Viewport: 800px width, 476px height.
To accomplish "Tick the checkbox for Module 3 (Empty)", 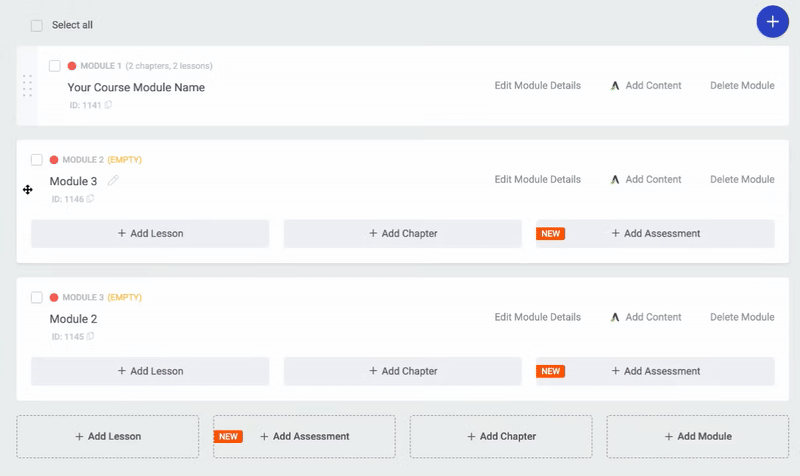I will pyautogui.click(x=37, y=298).
